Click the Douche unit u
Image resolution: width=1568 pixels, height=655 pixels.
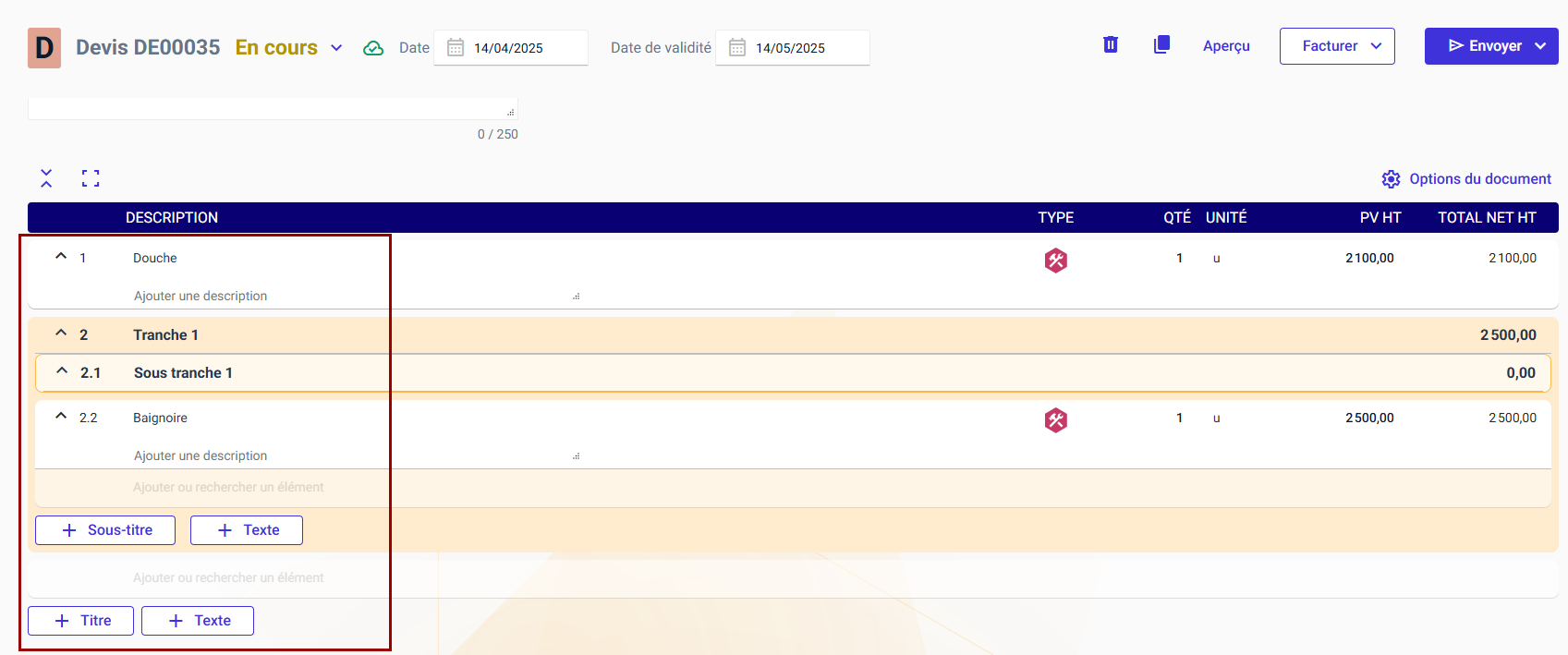[1217, 258]
